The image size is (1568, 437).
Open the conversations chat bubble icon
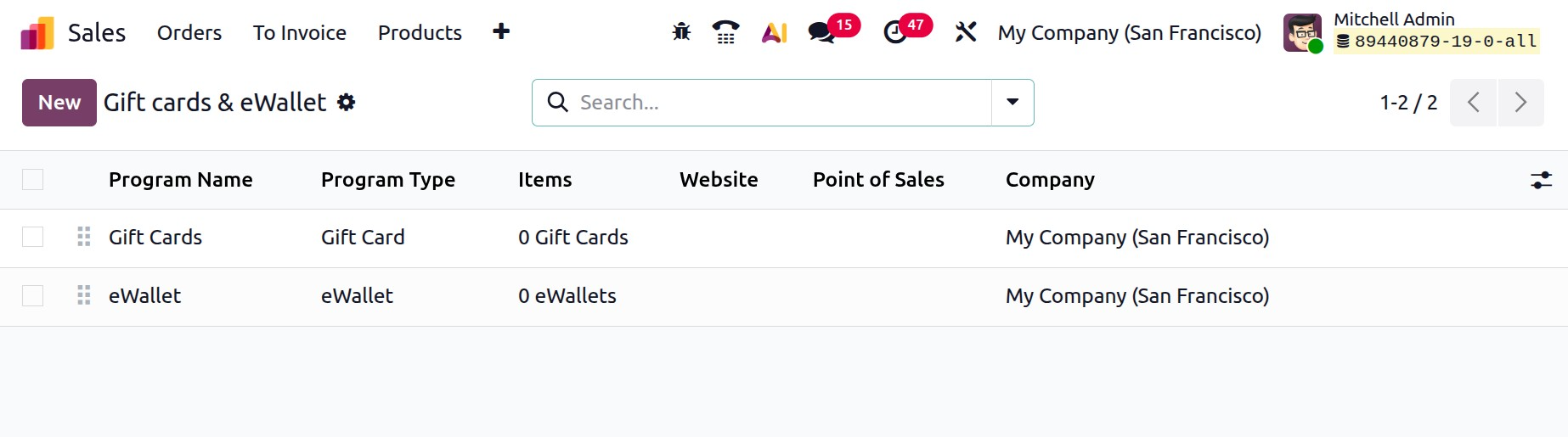pyautogui.click(x=821, y=33)
